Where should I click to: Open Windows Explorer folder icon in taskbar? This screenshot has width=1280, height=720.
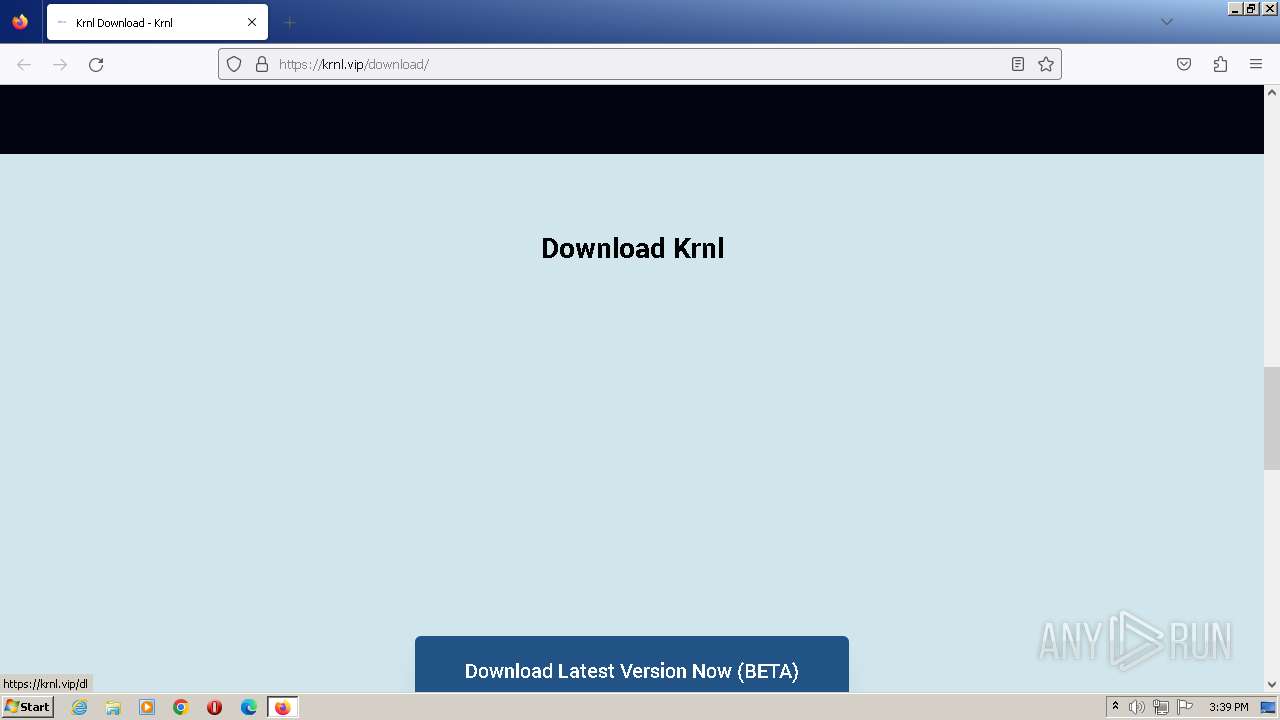[x=113, y=707]
